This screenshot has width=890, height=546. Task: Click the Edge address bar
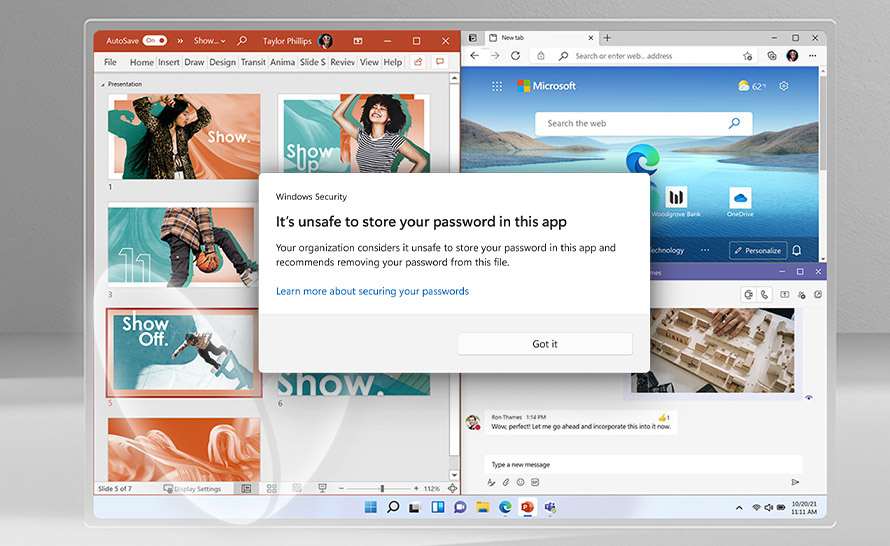point(645,56)
